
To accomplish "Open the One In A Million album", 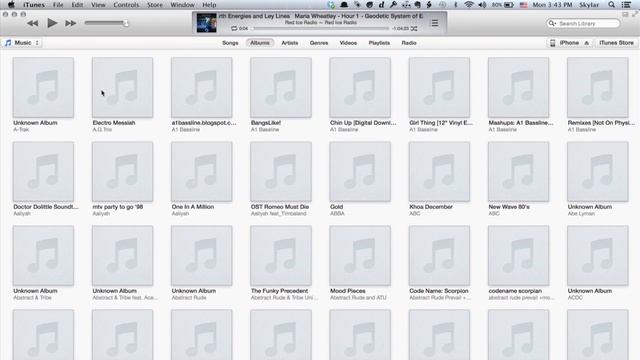I will [202, 172].
